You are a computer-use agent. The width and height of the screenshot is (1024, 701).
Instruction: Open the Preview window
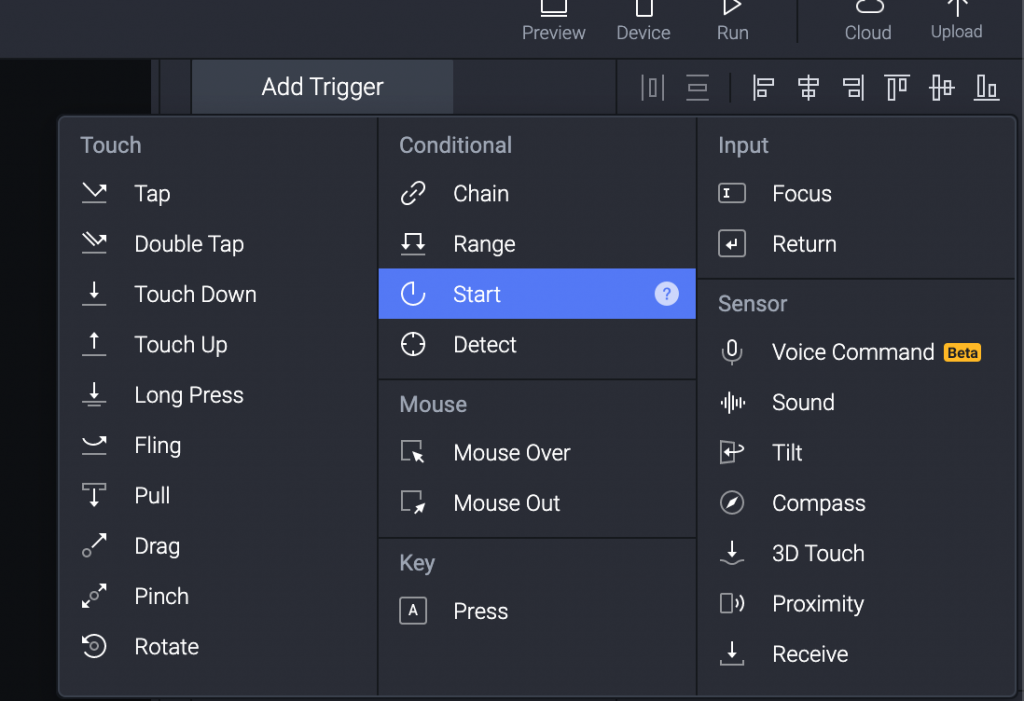(x=553, y=20)
